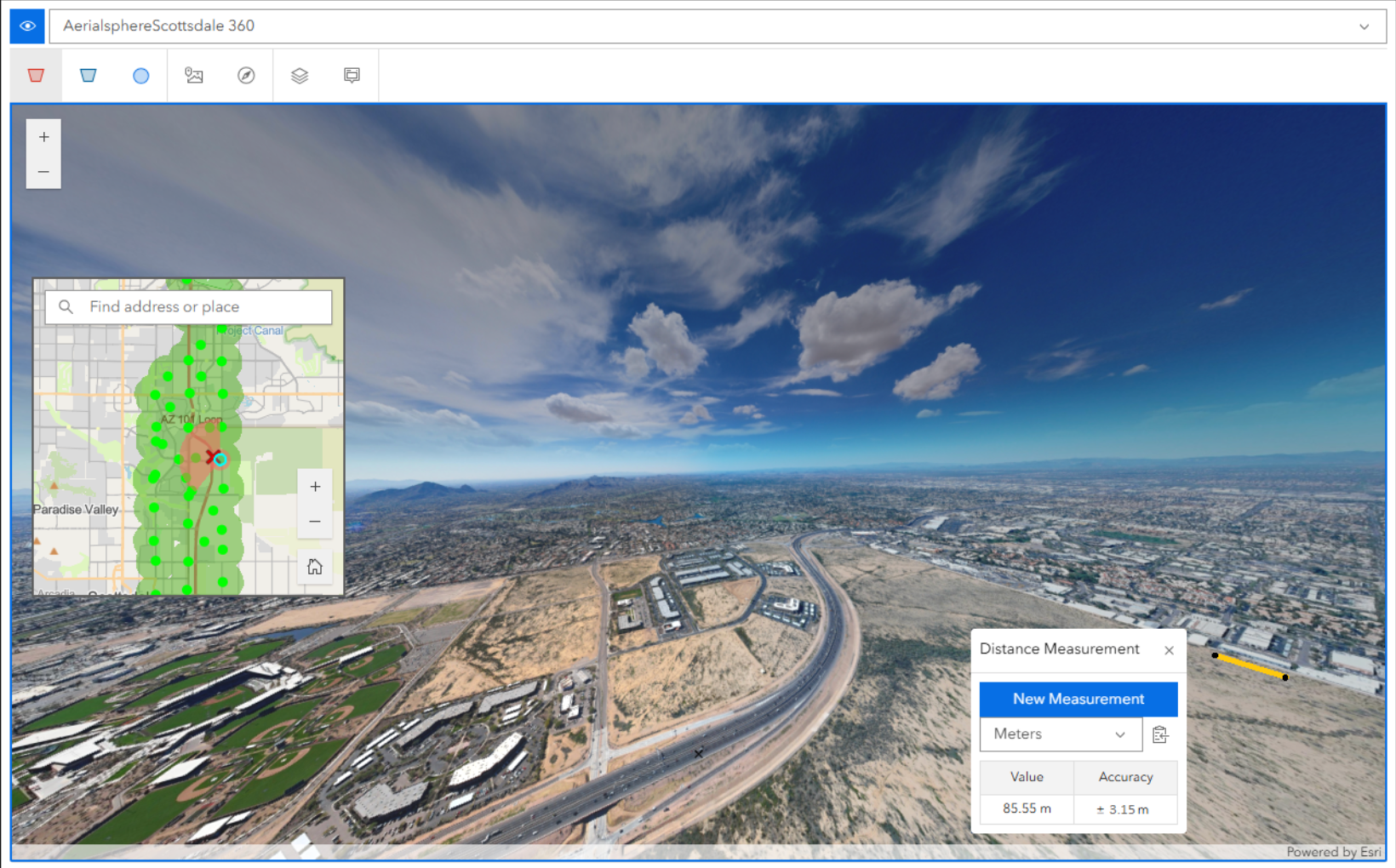Open the image location tool
The width and height of the screenshot is (1396, 868).
tap(194, 75)
